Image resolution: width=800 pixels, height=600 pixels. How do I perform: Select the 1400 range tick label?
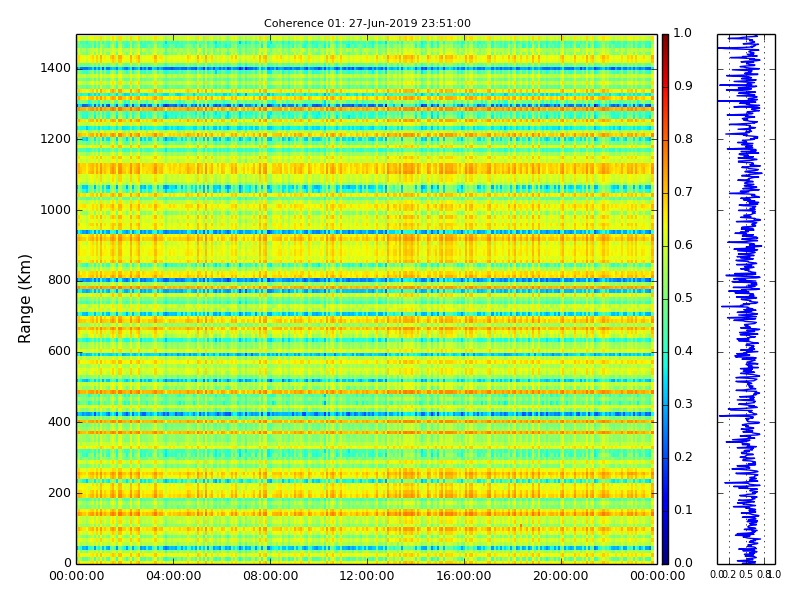tap(56, 68)
